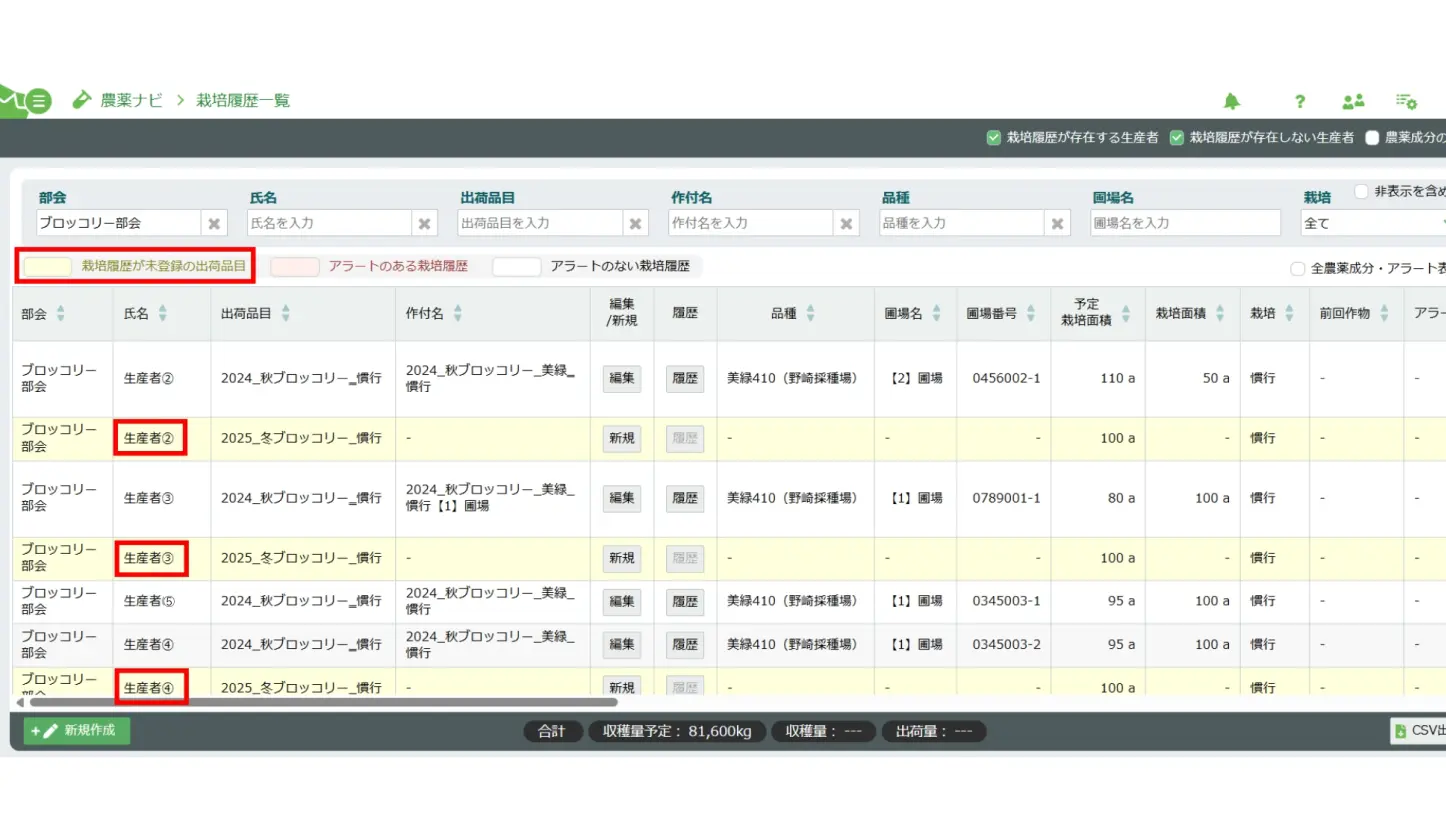
Task: Select 栽培履歴一覧 breadcrumb item
Action: (243, 100)
